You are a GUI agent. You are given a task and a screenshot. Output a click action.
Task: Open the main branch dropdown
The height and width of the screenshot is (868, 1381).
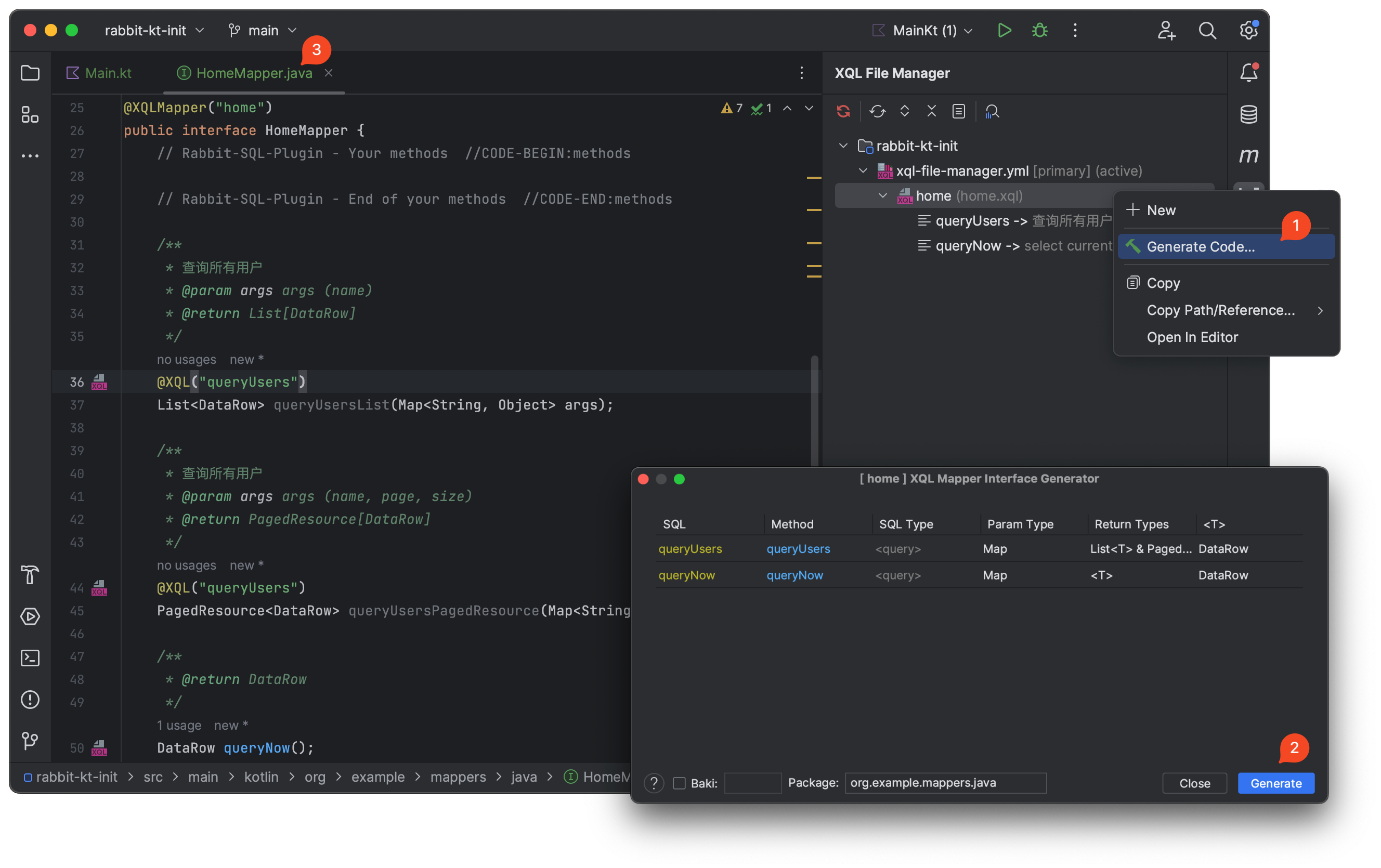pos(263,30)
